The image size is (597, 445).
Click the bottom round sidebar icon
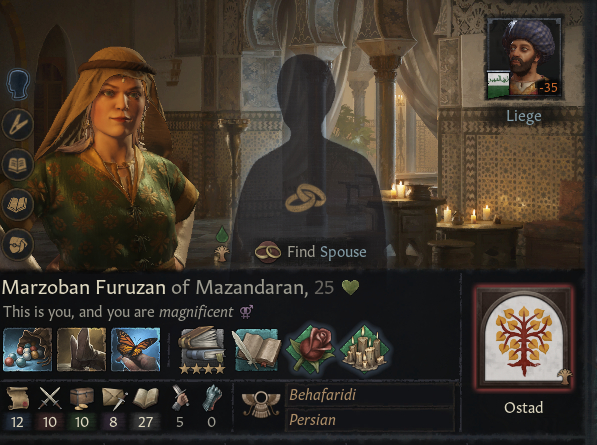pos(18,244)
